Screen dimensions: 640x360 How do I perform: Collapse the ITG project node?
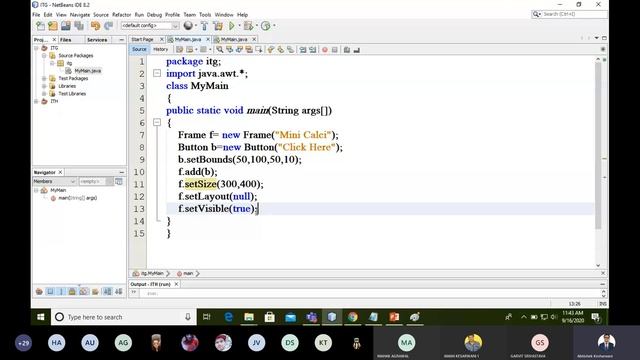[x=36, y=48]
